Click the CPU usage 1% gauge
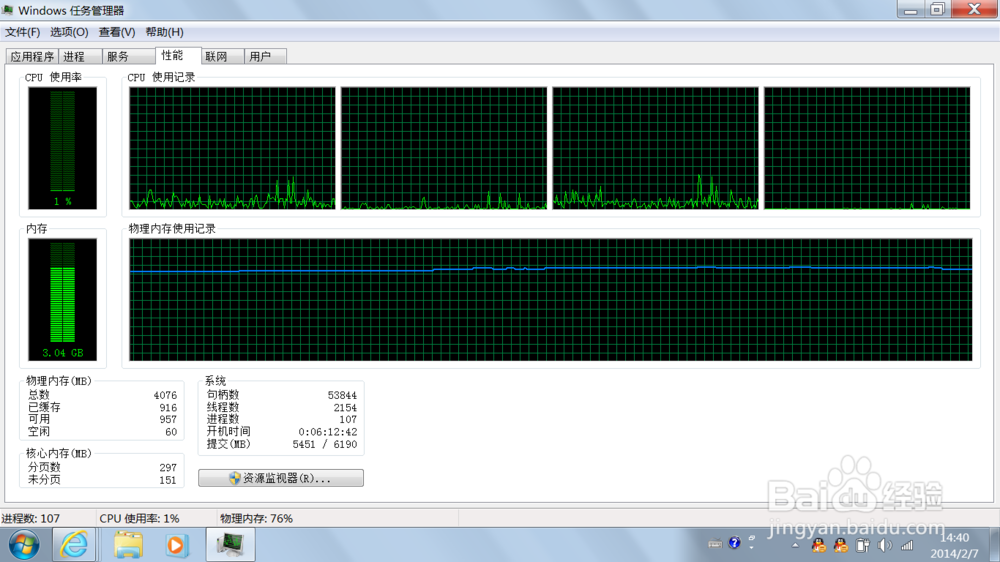The width and height of the screenshot is (1000, 562). pos(62,148)
